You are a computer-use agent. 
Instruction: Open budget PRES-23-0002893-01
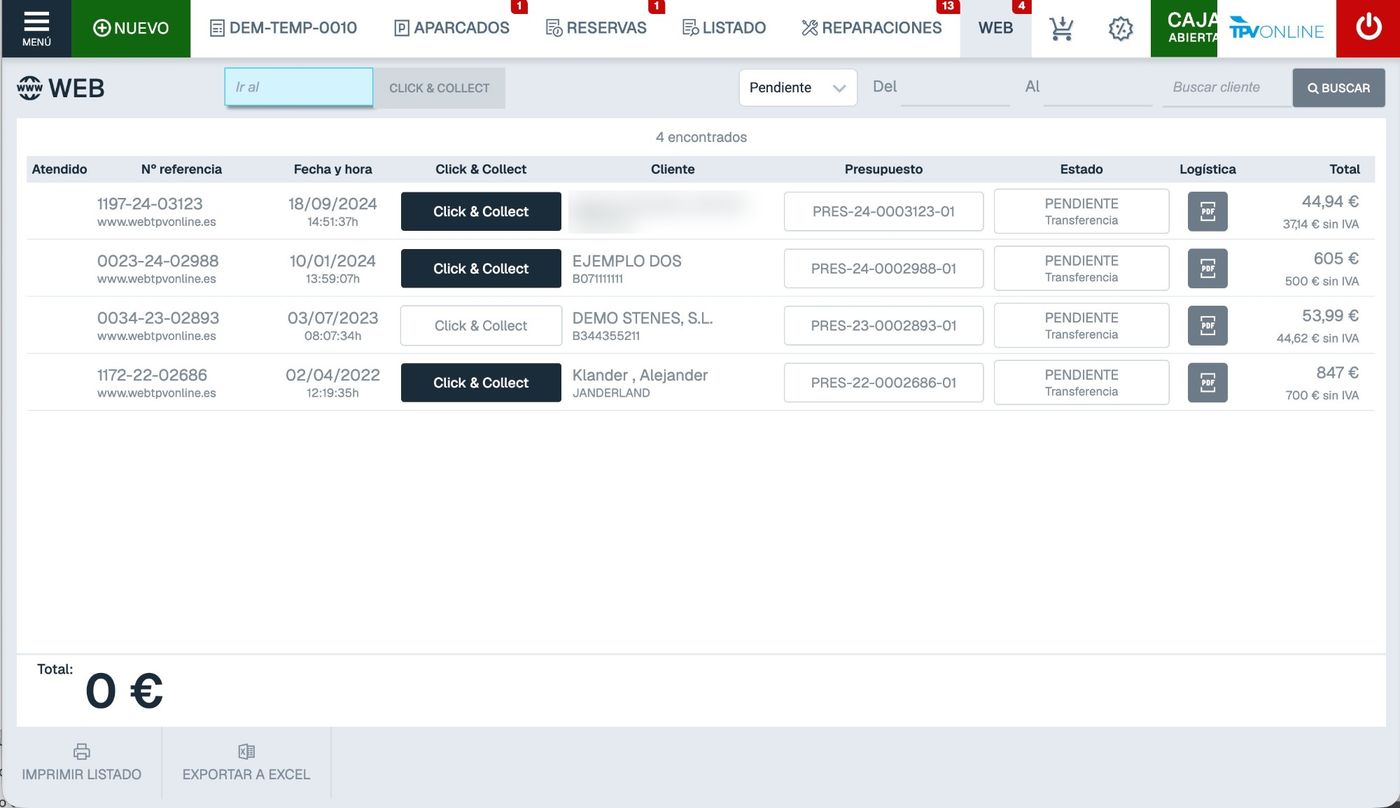coord(884,325)
